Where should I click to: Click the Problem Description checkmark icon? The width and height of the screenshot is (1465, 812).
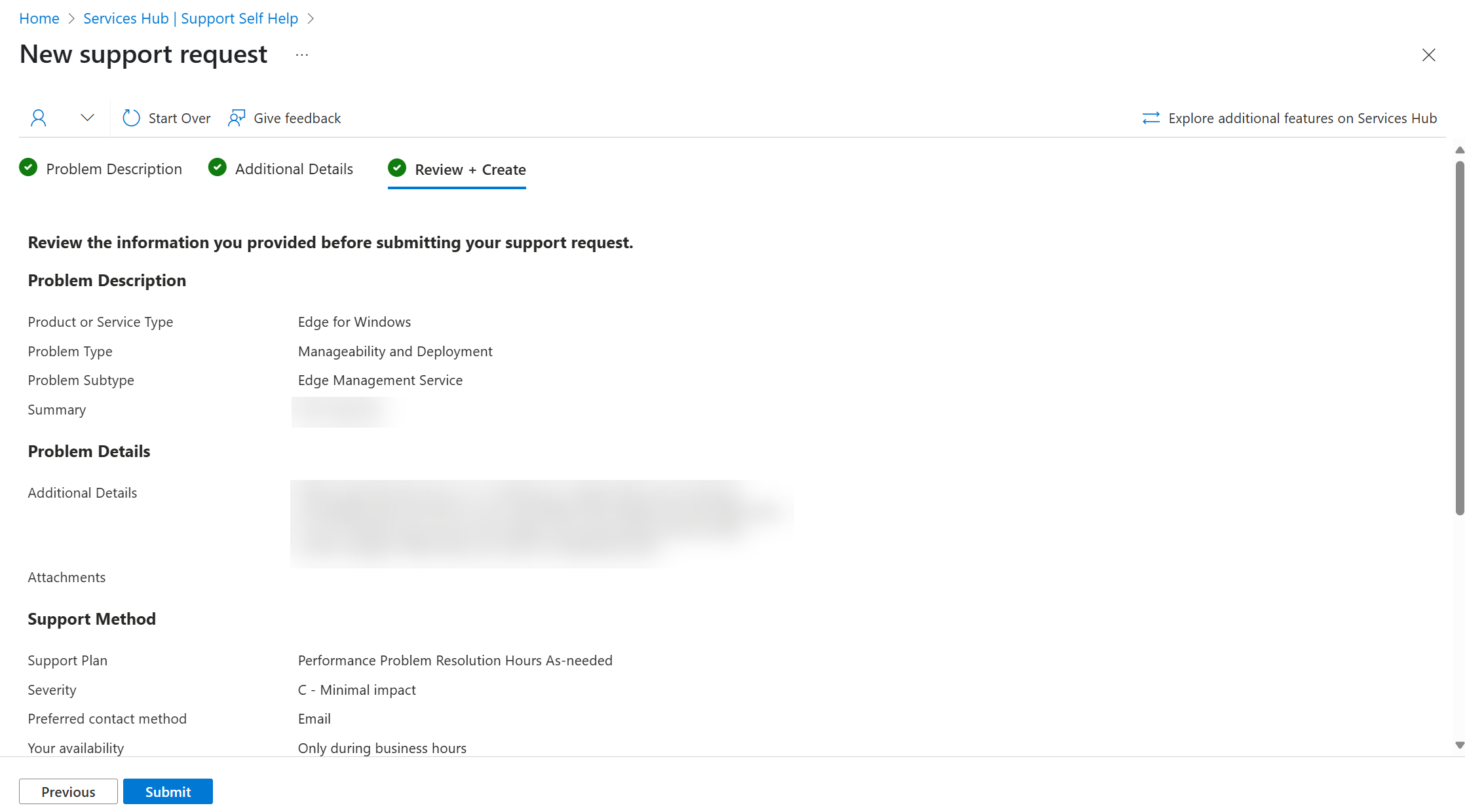pos(29,168)
